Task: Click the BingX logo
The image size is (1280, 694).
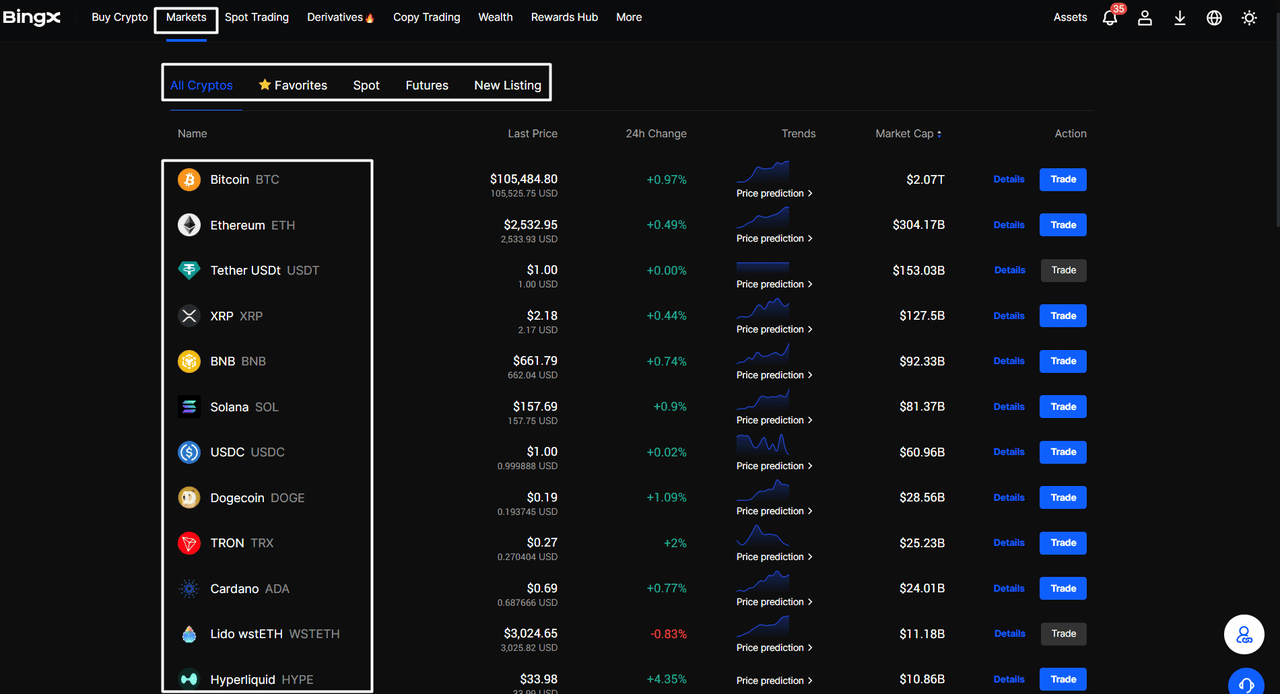Action: pos(31,18)
